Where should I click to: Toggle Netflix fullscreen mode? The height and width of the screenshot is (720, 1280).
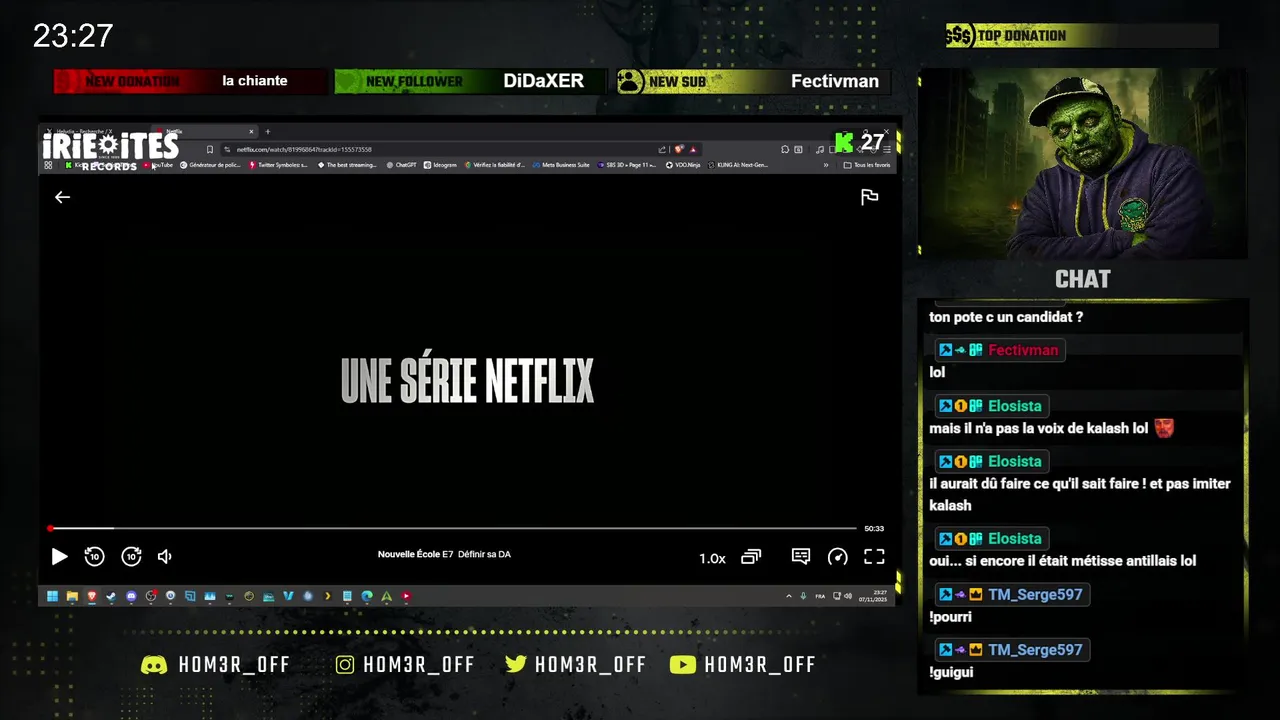874,557
